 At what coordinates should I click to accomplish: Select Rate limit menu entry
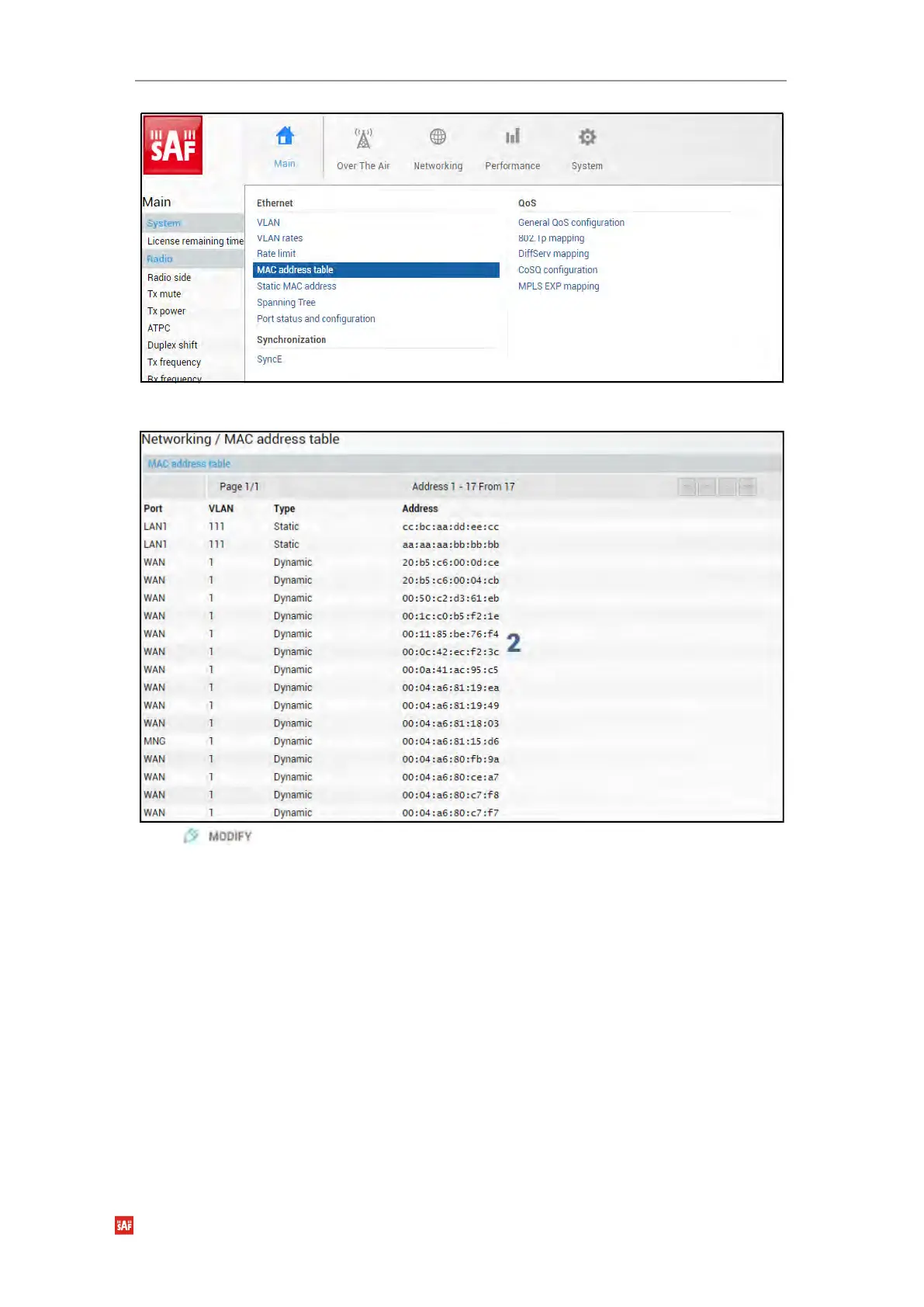[276, 254]
